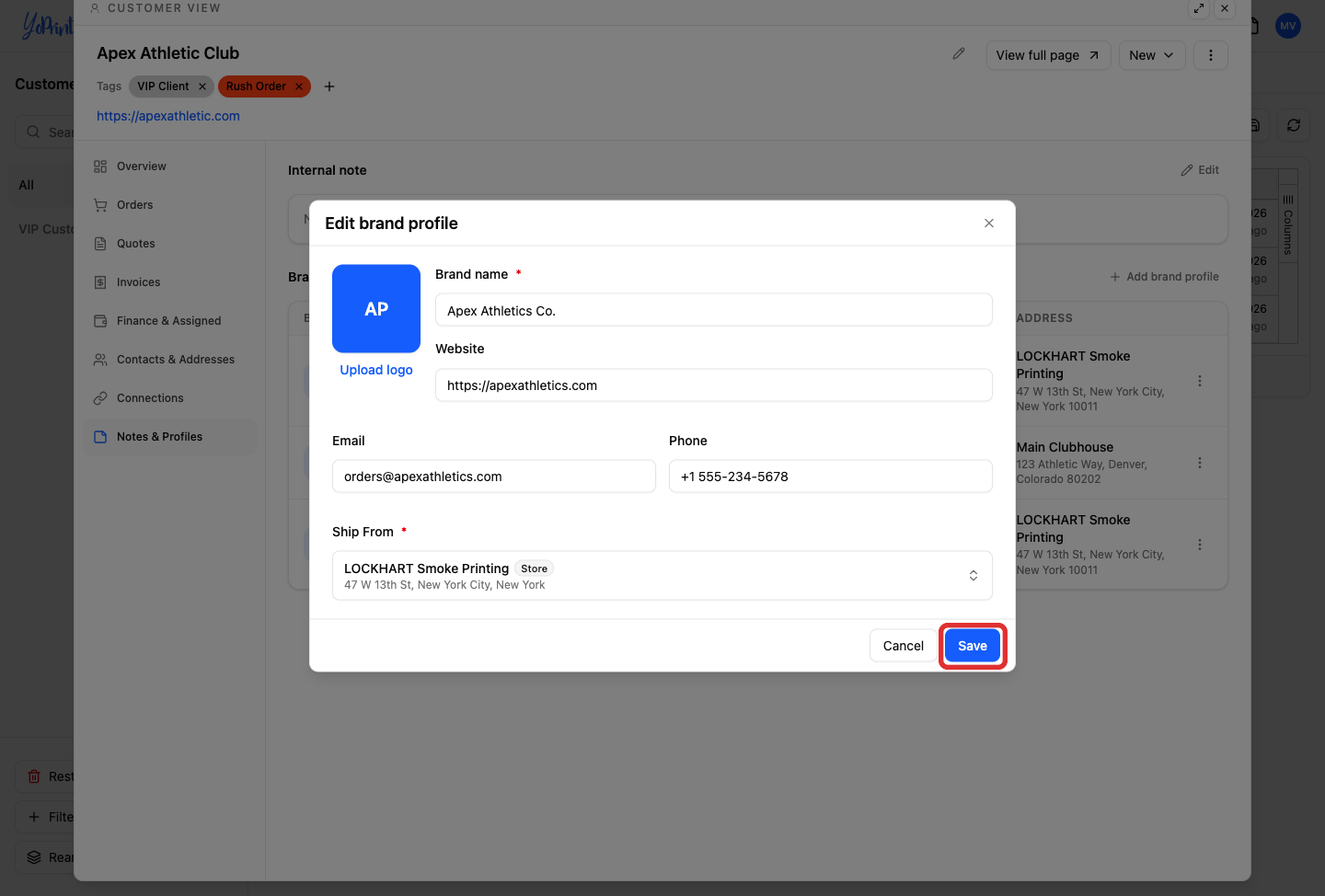Open the Quotes section
Viewport: 1325px width, 896px height.
[170, 244]
